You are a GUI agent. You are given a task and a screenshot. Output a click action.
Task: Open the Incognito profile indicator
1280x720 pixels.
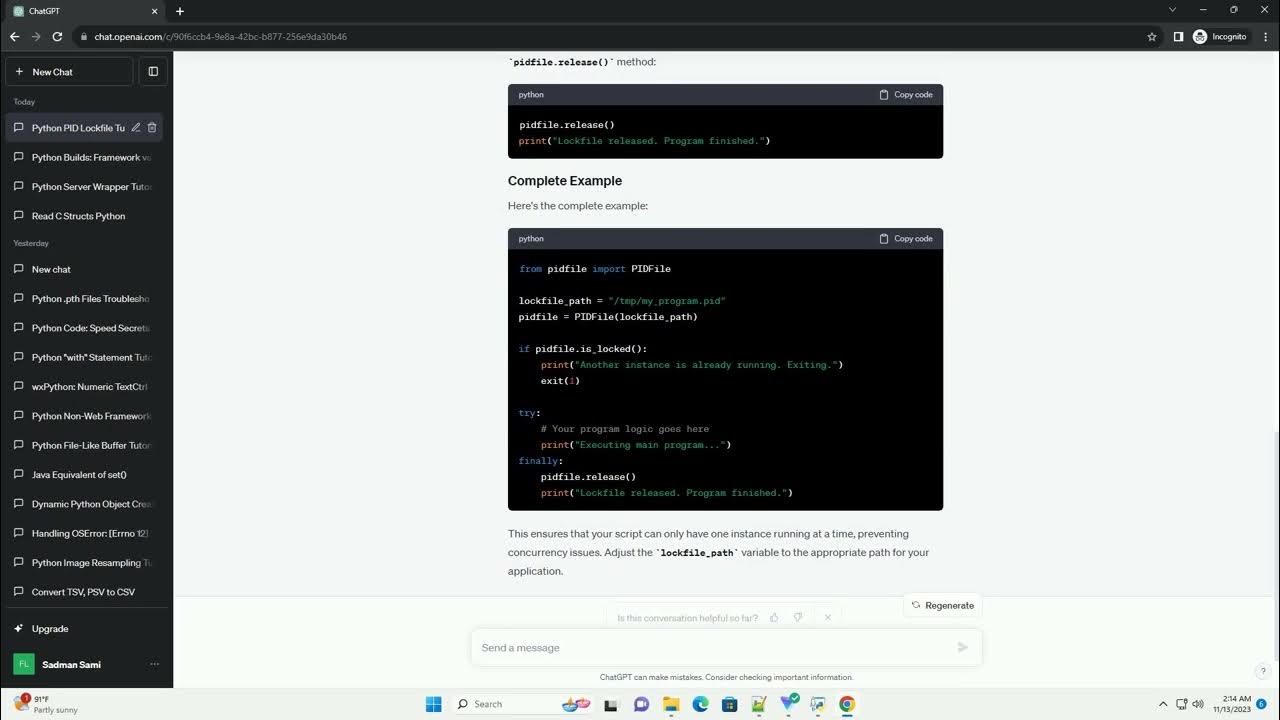pyautogui.click(x=1220, y=37)
